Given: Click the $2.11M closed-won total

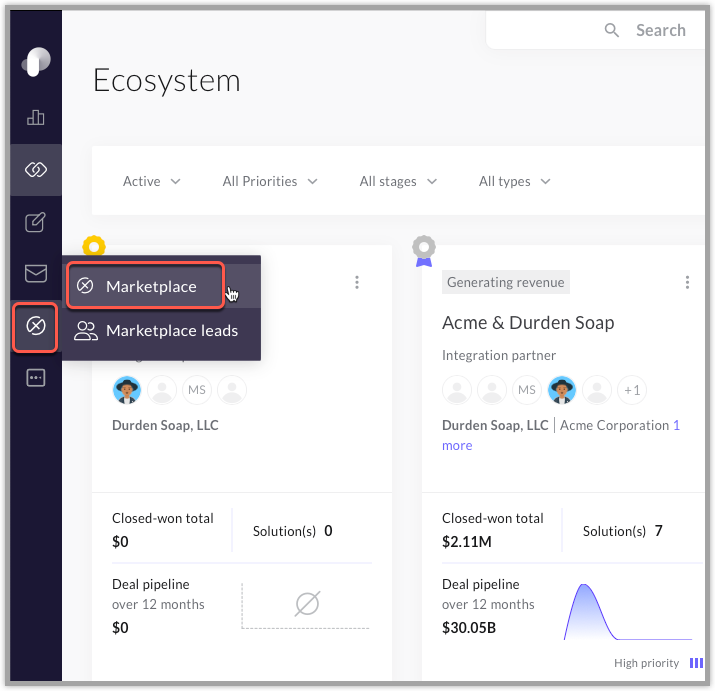Looking at the screenshot, I should [x=467, y=542].
